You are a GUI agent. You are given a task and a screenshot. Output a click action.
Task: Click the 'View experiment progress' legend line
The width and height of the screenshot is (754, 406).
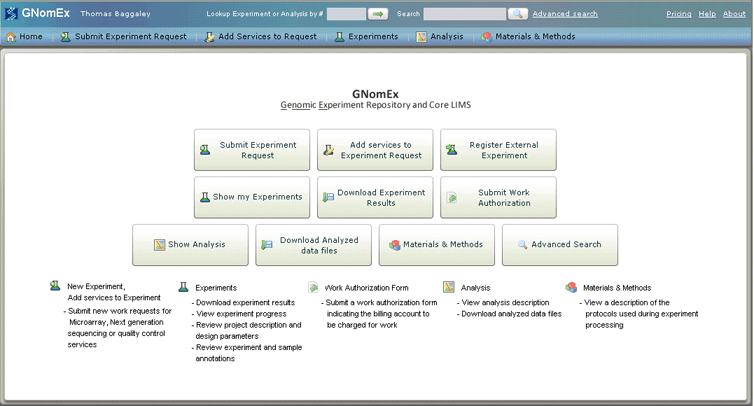tap(239, 314)
